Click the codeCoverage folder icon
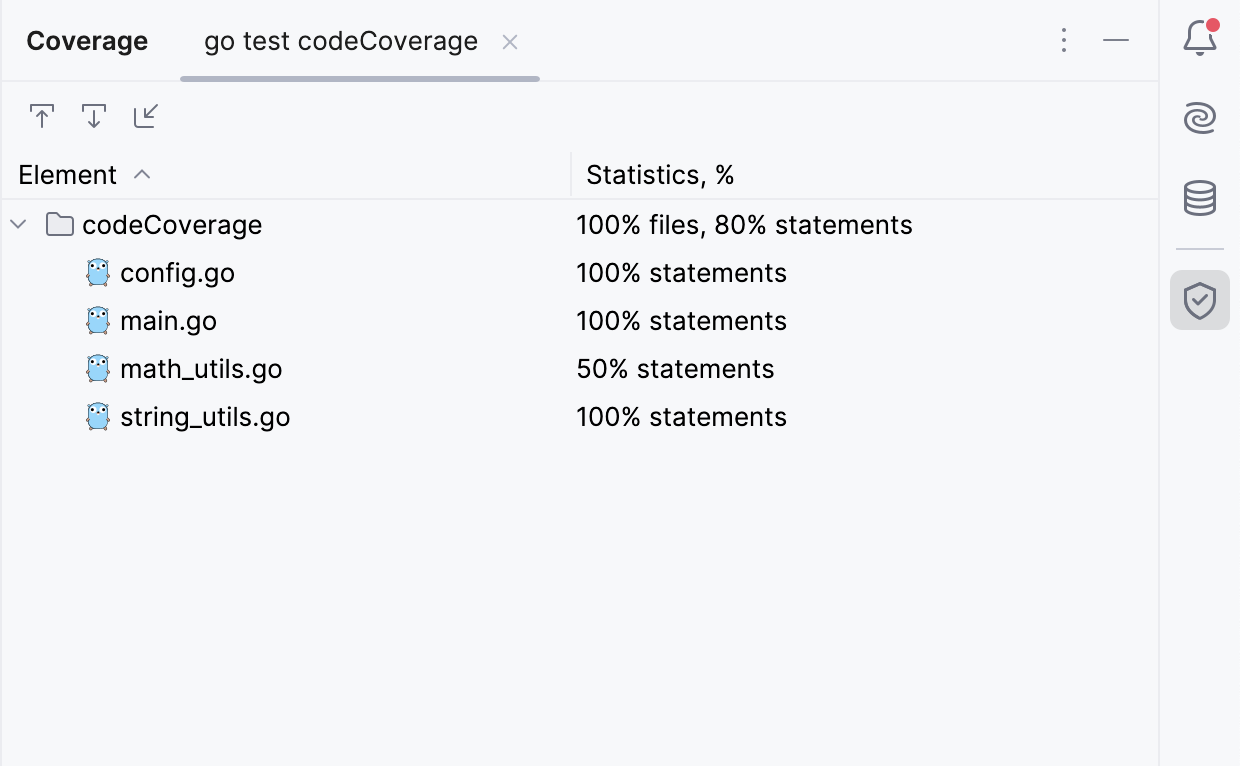Screen dimensions: 1240x766 (x=59, y=224)
